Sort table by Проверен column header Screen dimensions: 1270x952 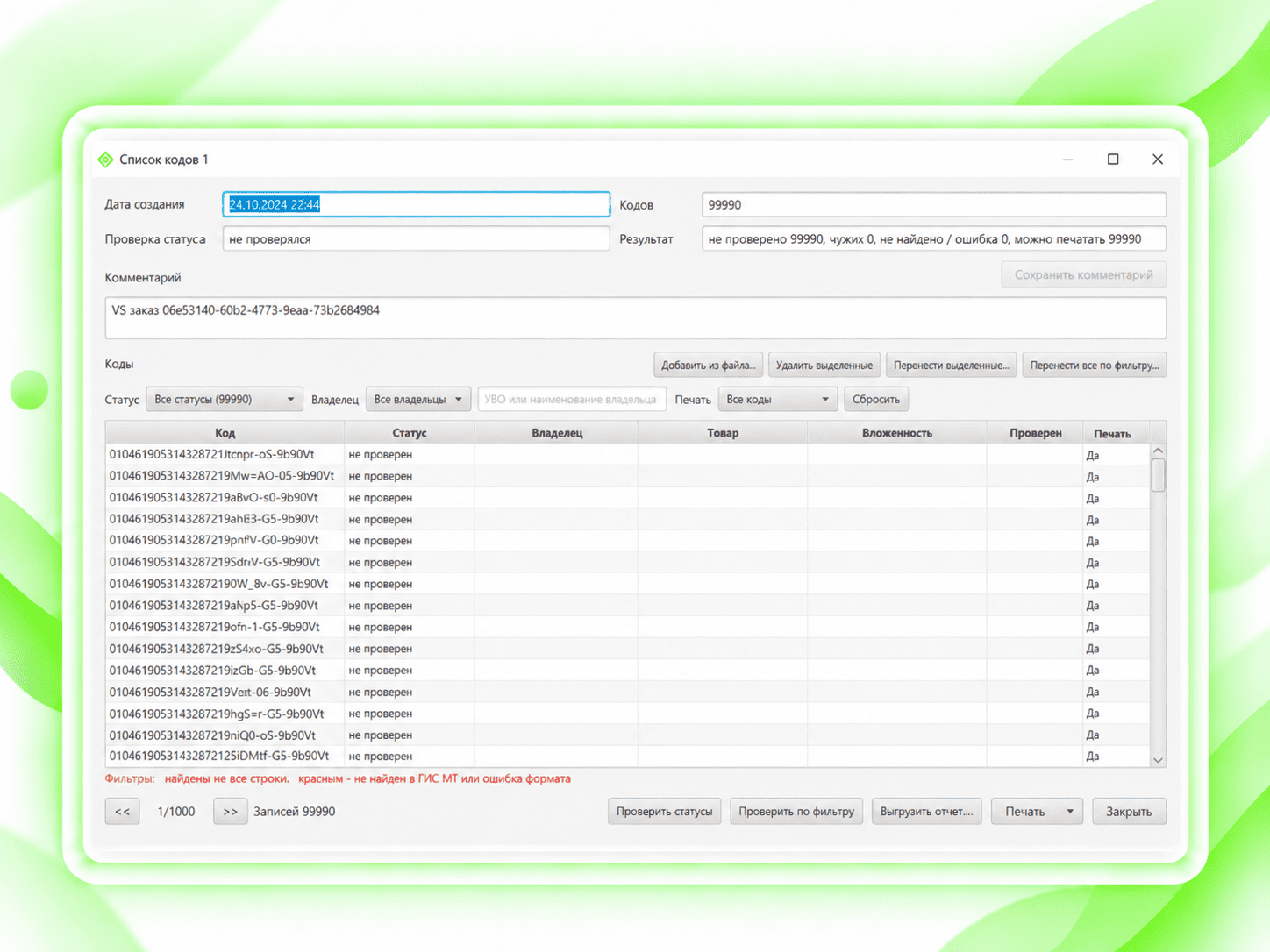tap(1035, 433)
